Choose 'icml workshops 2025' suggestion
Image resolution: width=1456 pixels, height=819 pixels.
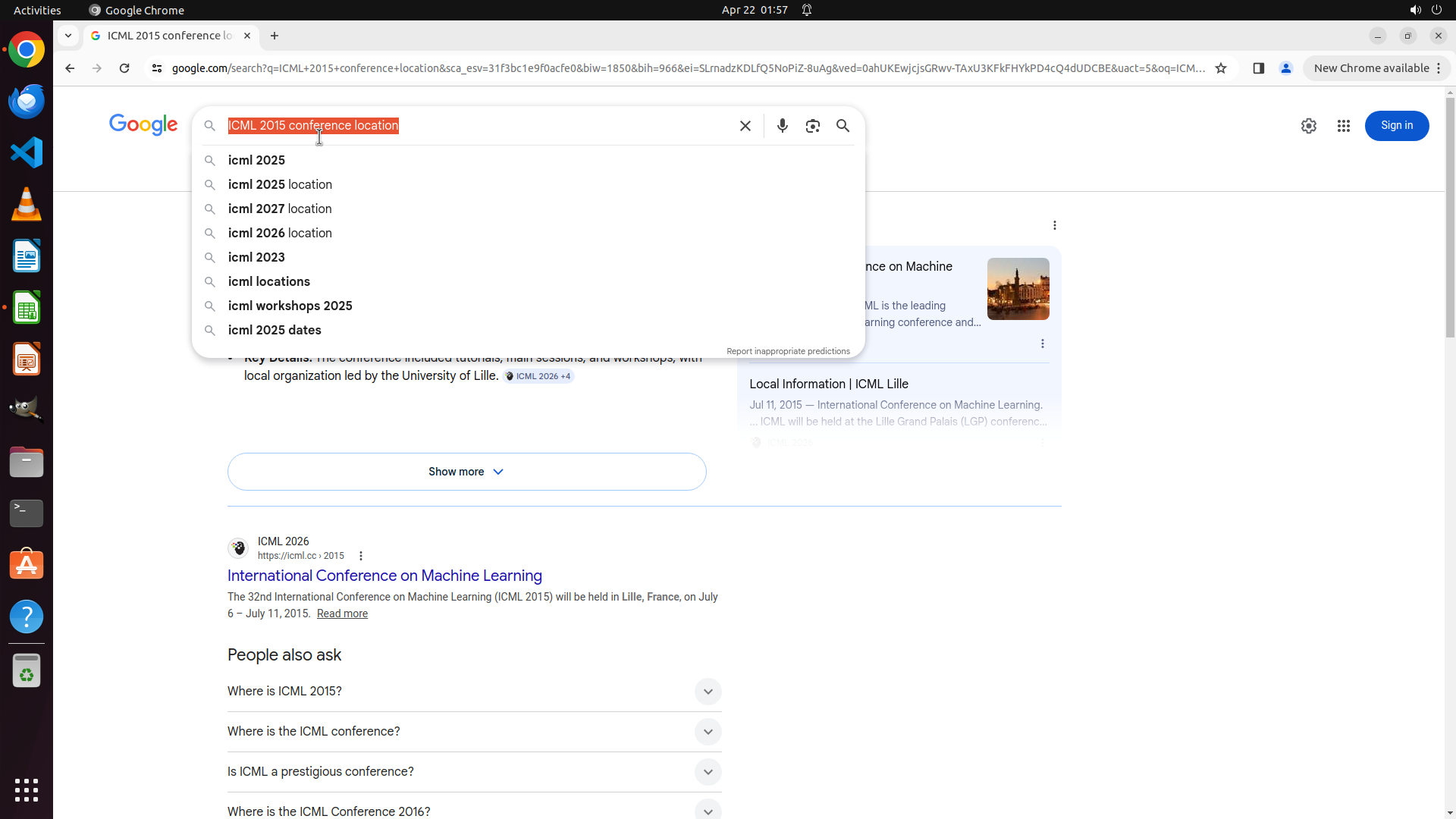coord(290,306)
